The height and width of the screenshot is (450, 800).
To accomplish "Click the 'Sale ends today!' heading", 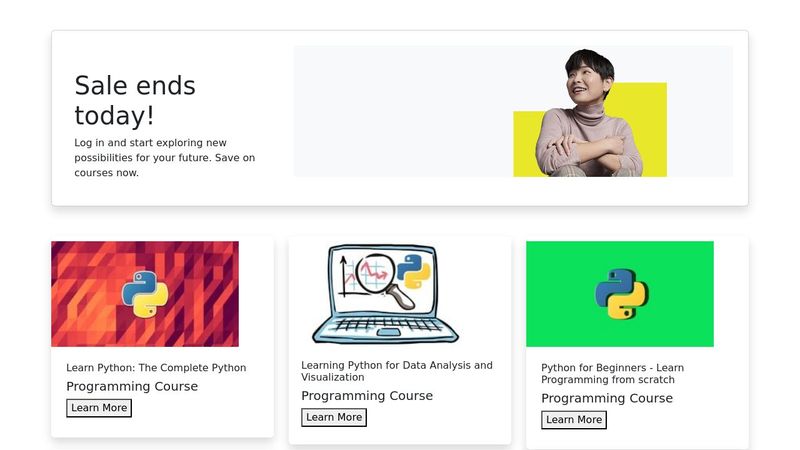I will [x=135, y=100].
